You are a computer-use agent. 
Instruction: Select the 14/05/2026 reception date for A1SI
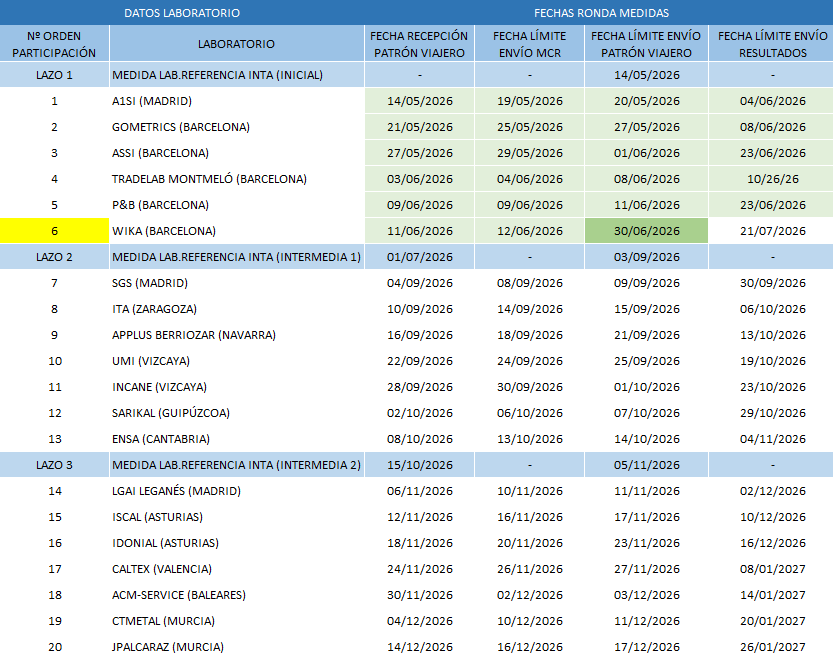(x=420, y=101)
